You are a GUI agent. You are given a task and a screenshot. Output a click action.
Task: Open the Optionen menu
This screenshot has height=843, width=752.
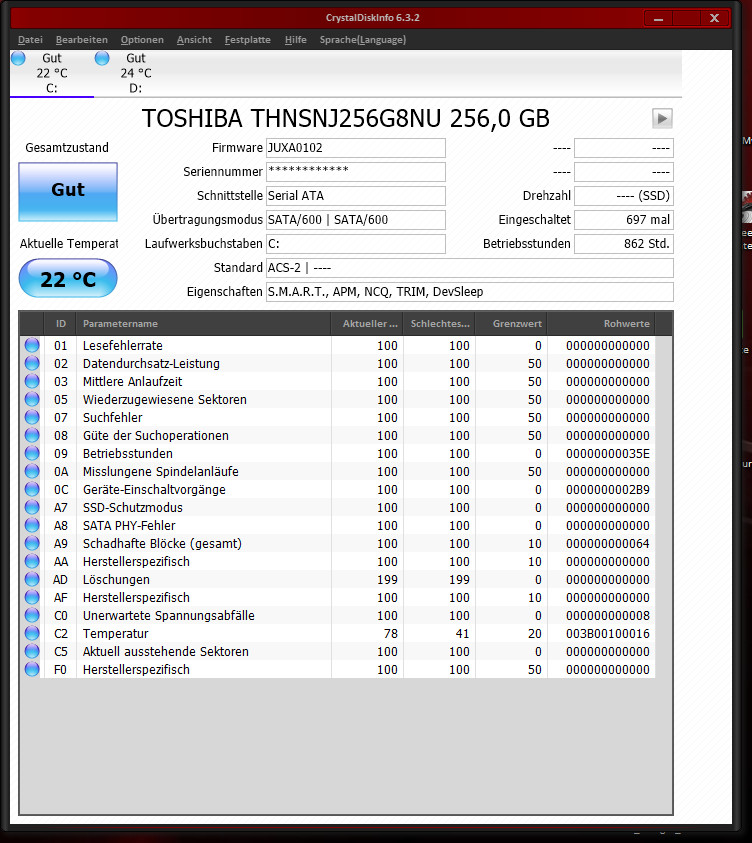142,40
